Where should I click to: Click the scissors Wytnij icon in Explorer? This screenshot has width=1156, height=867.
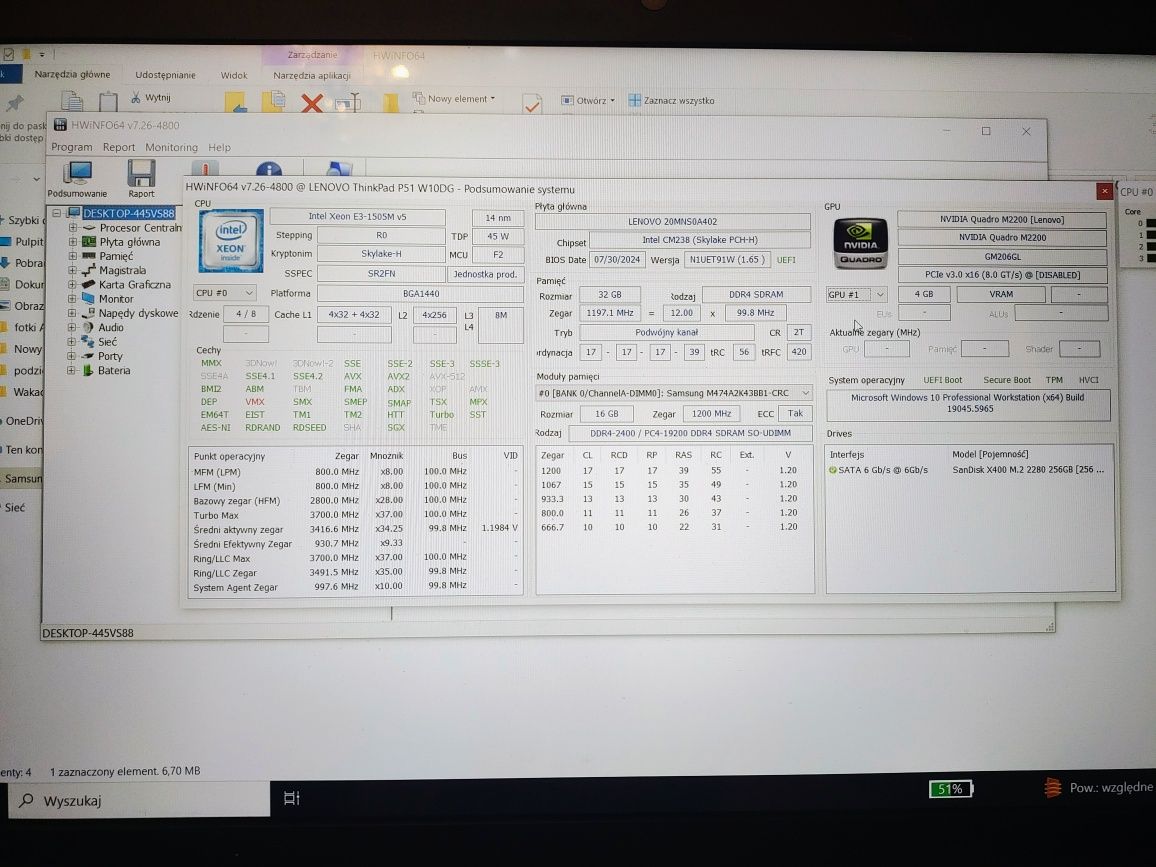[136, 97]
